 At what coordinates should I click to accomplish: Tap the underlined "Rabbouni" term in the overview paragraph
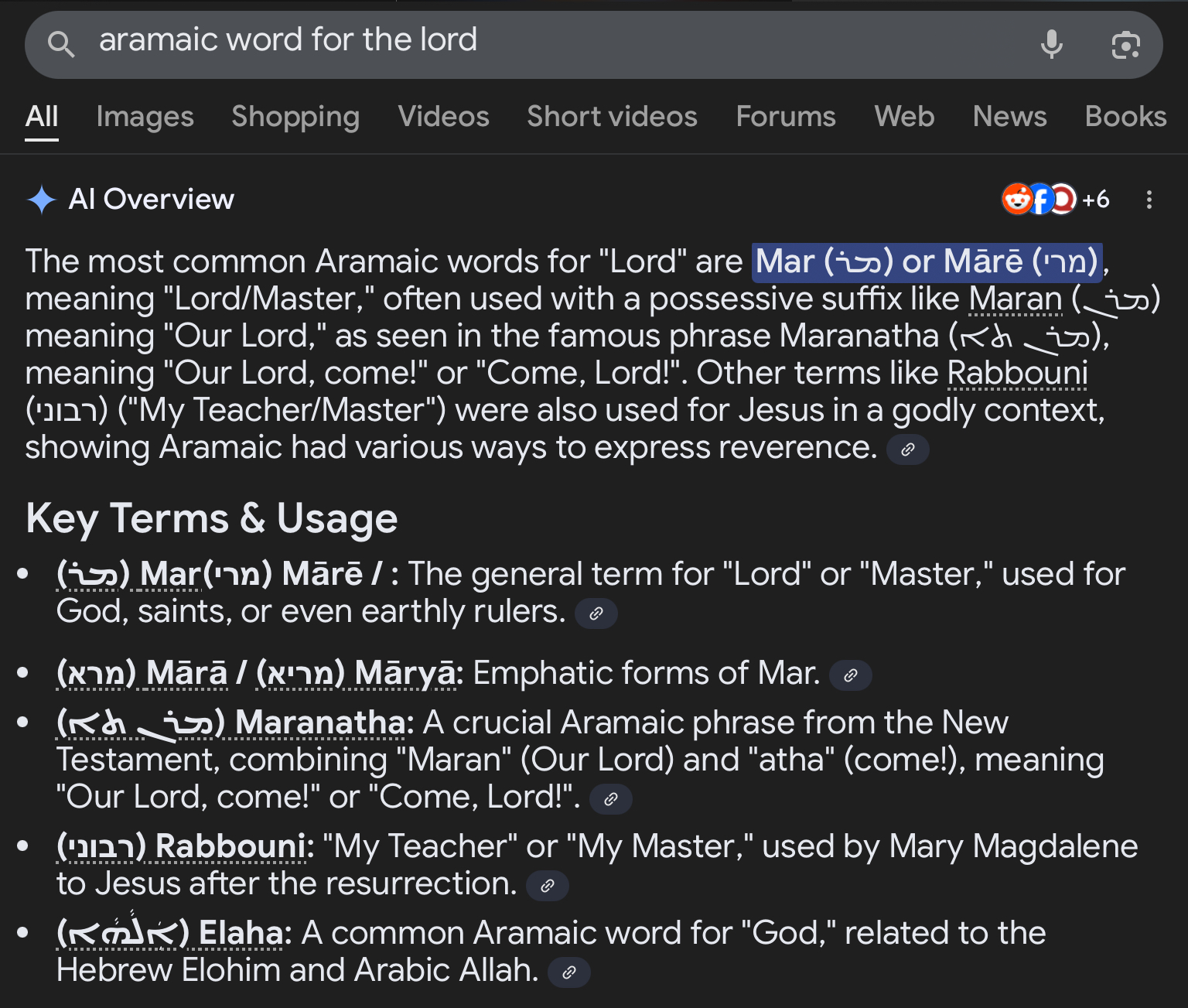click(1018, 373)
